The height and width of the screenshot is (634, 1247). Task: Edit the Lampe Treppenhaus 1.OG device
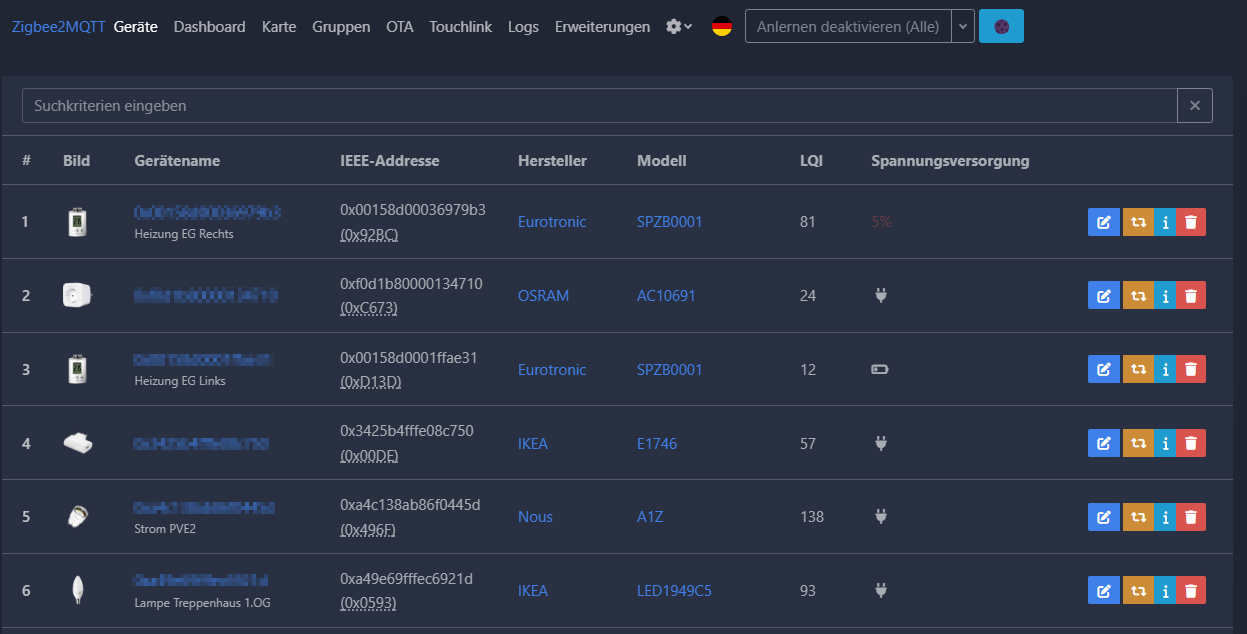(1103, 590)
